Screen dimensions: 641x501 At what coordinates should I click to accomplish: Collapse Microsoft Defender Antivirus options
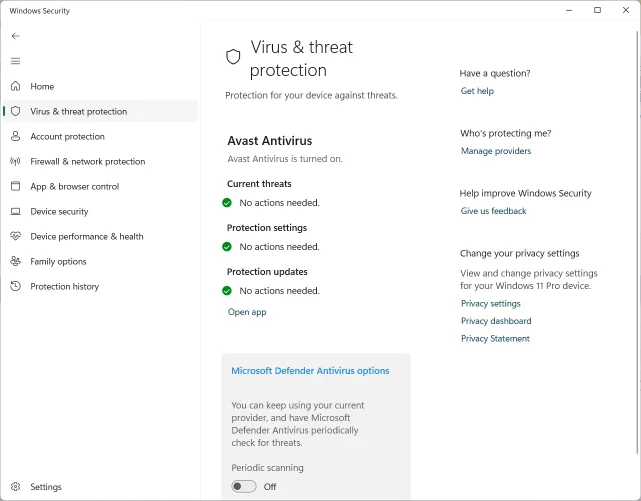coord(310,371)
